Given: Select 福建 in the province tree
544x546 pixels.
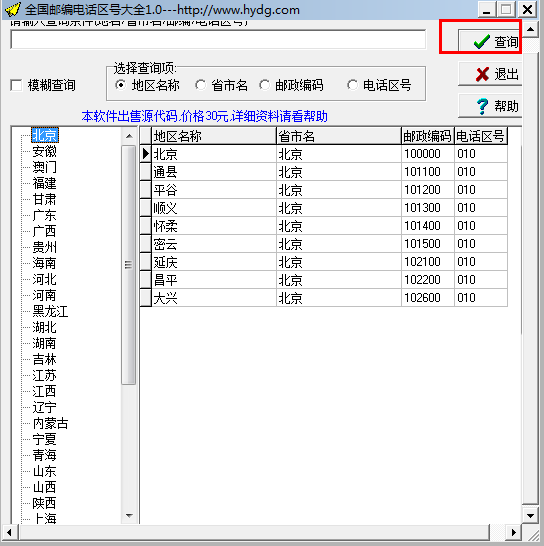Looking at the screenshot, I should (44, 183).
